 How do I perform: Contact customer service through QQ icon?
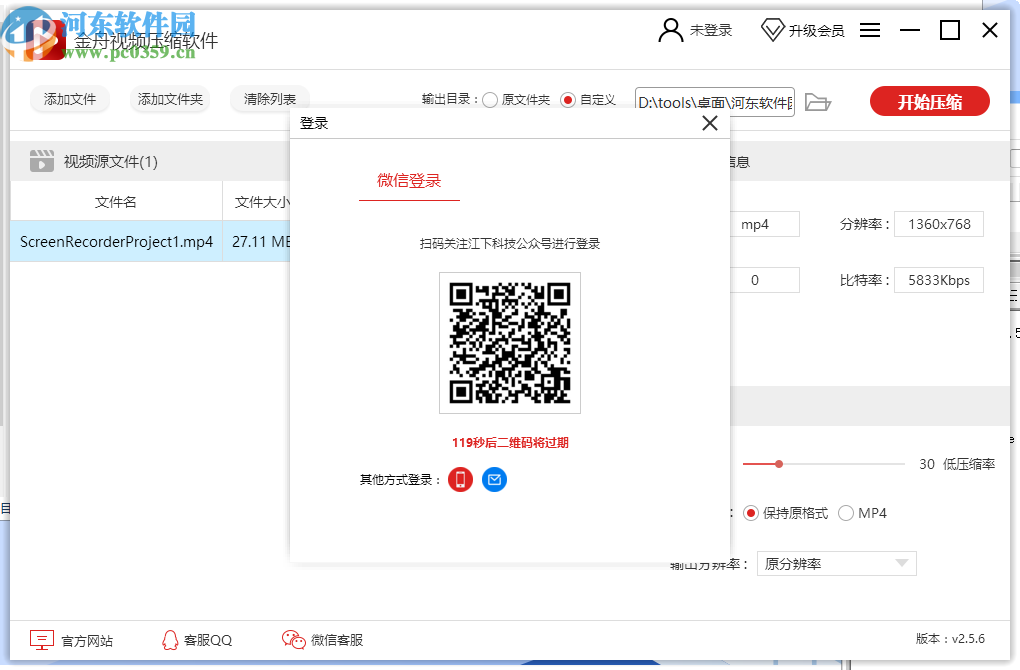coord(168,639)
